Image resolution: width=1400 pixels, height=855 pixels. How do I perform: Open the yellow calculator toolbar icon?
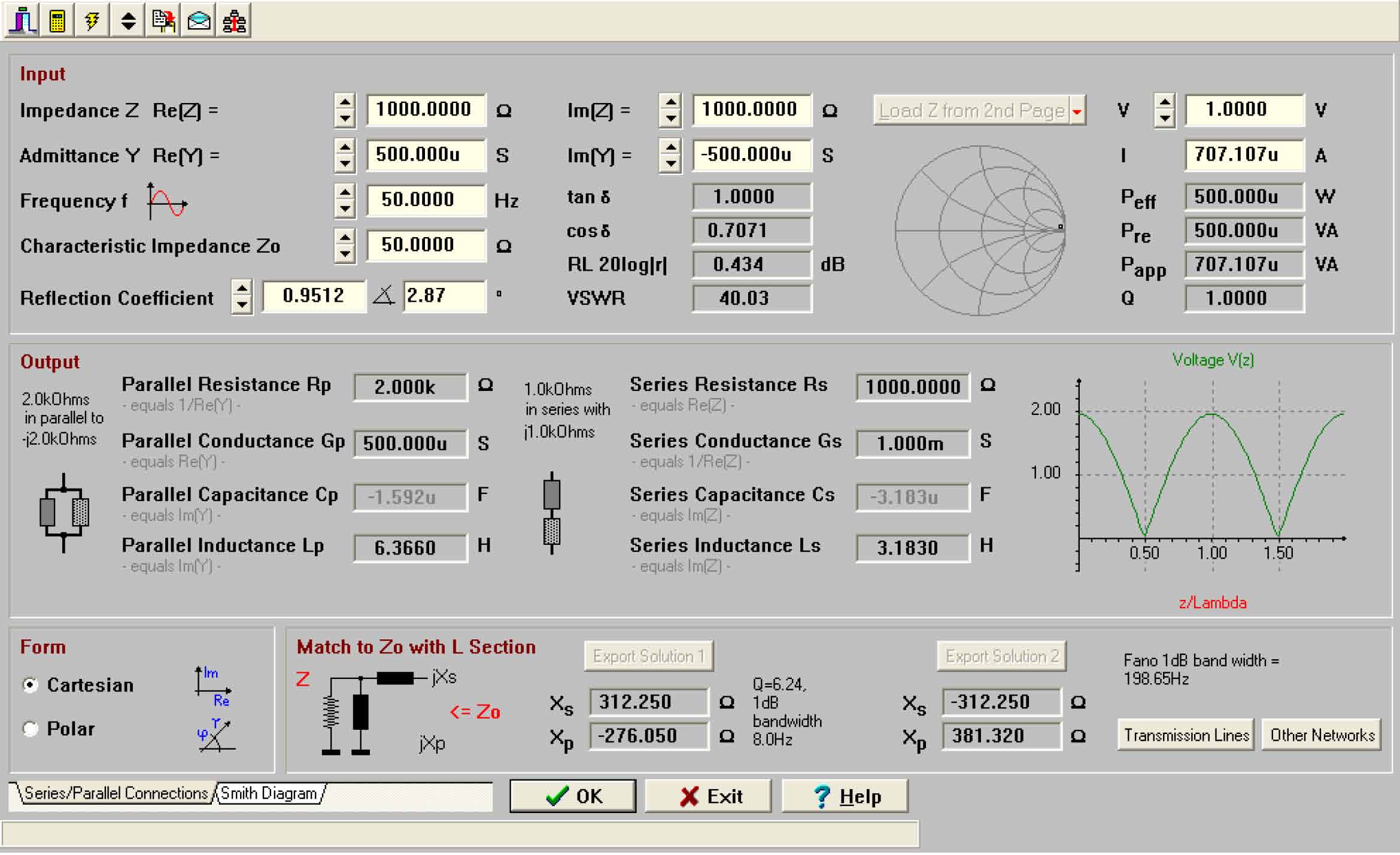click(x=57, y=21)
